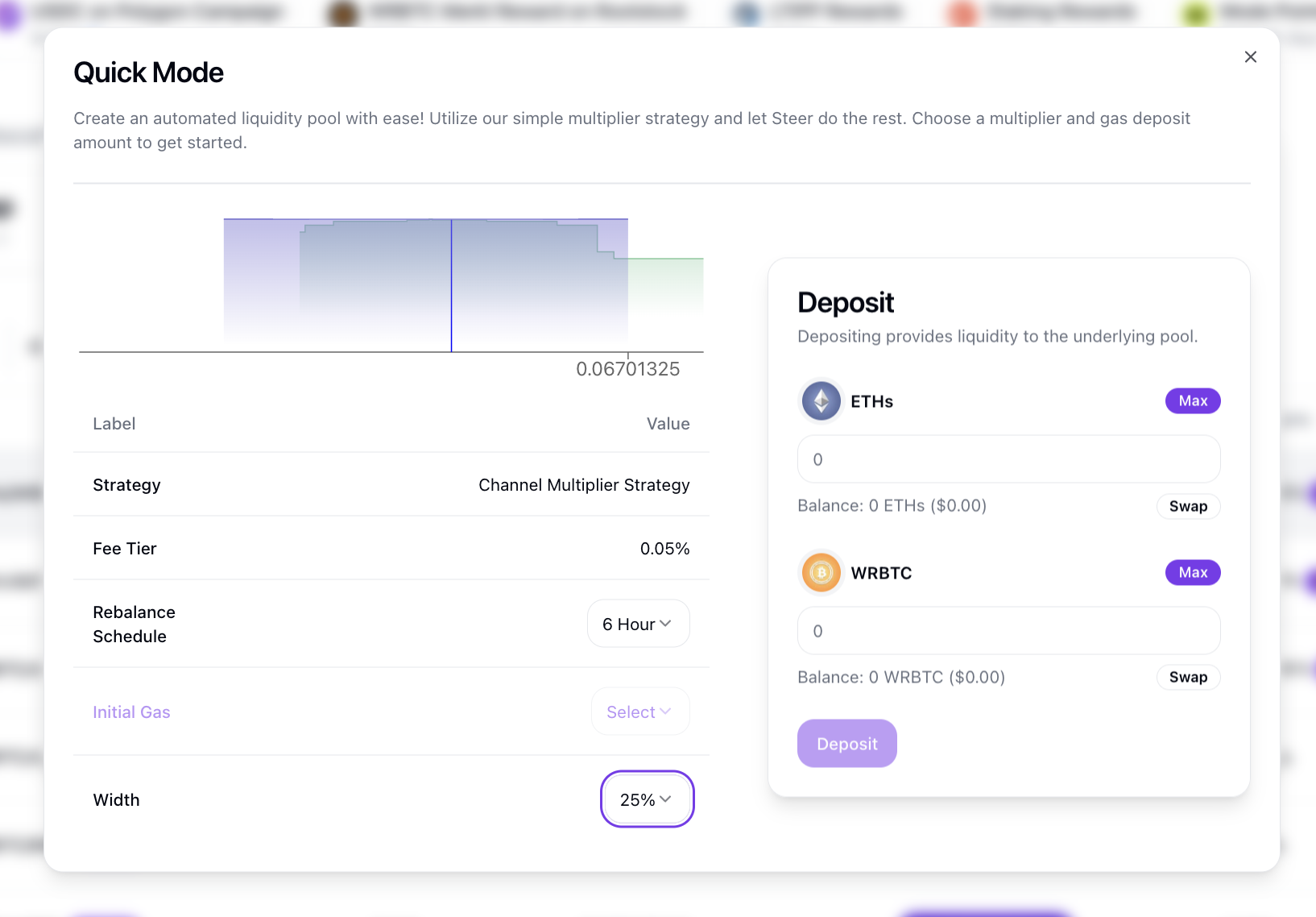
Task: Close the Quick Mode dialog
Action: point(1250,56)
